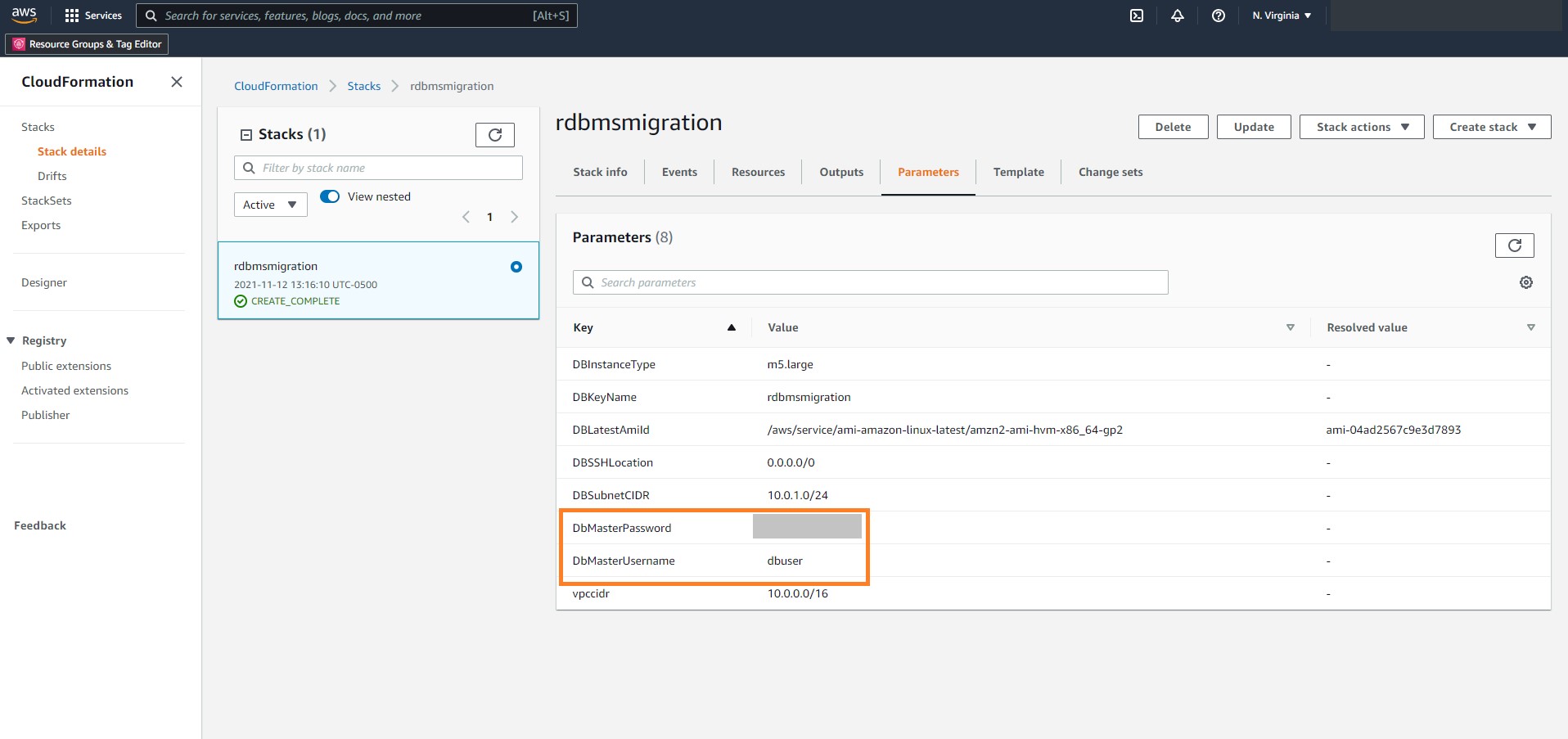This screenshot has height=739, width=1568.
Task: Go to next stacks page arrow
Action: [515, 217]
